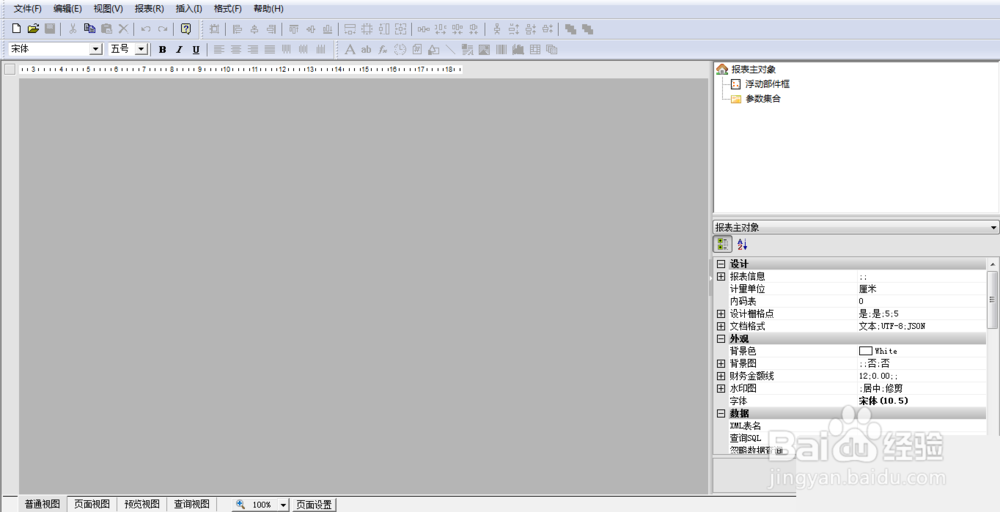Open the 格式(F) menu
This screenshot has height=512, width=1000.
(x=228, y=9)
